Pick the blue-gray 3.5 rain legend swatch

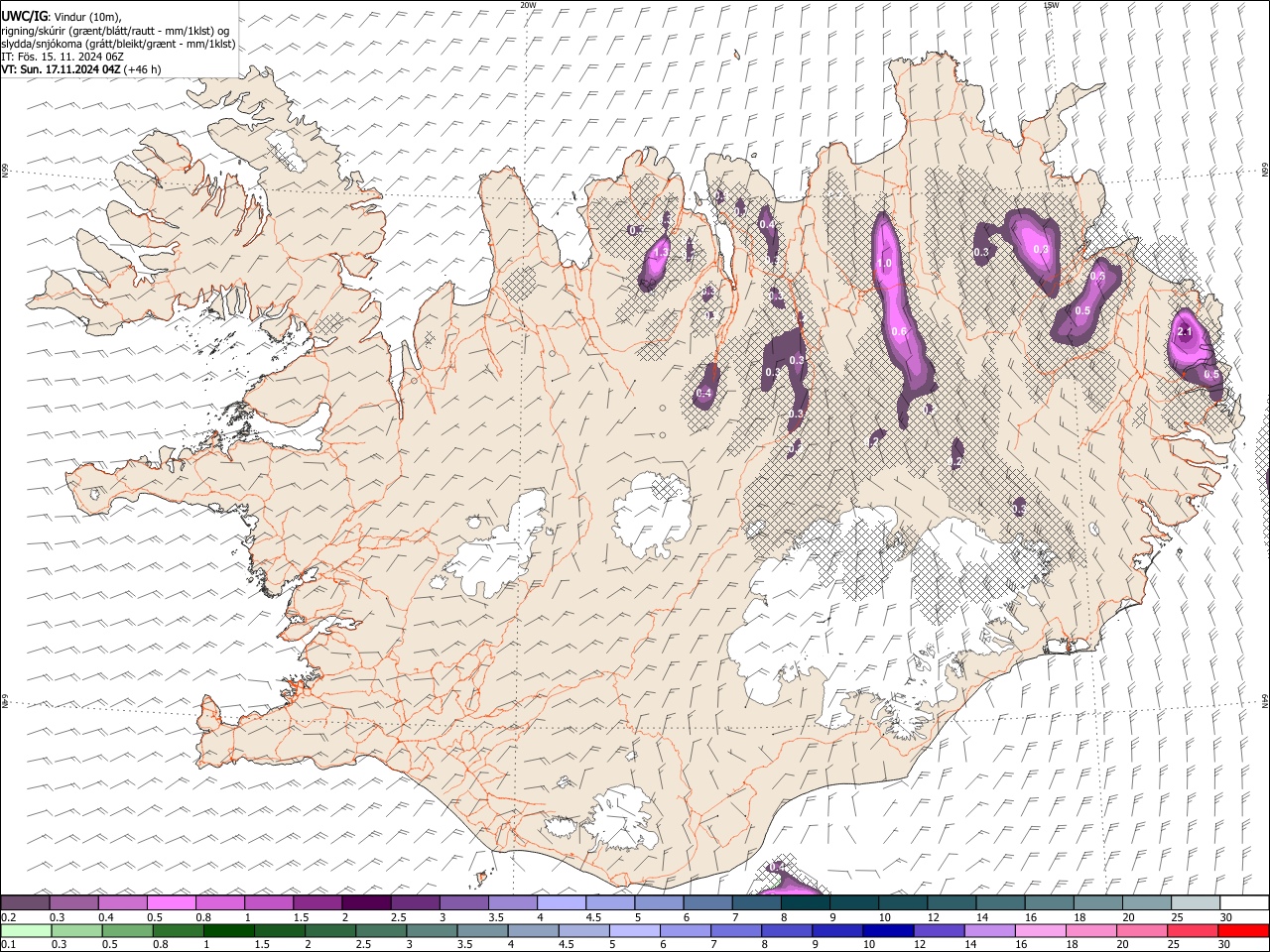483,930
